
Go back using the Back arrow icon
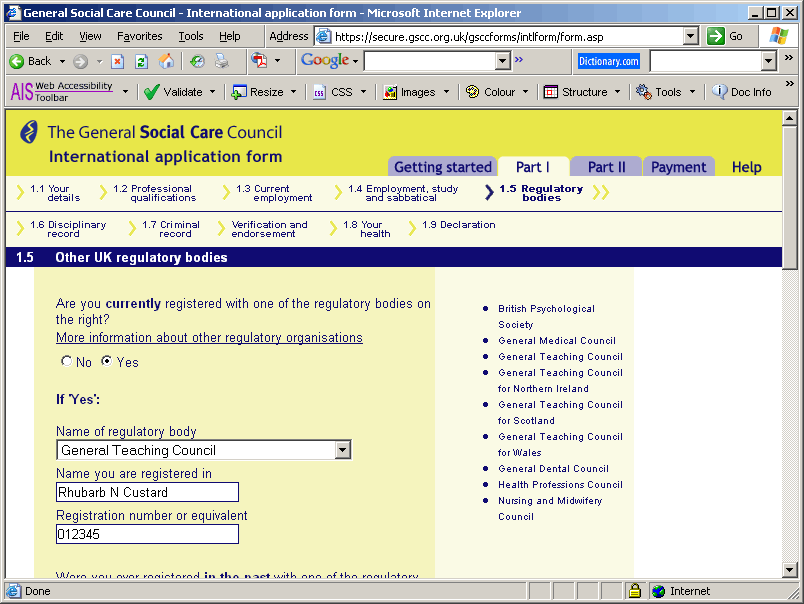[x=16, y=62]
